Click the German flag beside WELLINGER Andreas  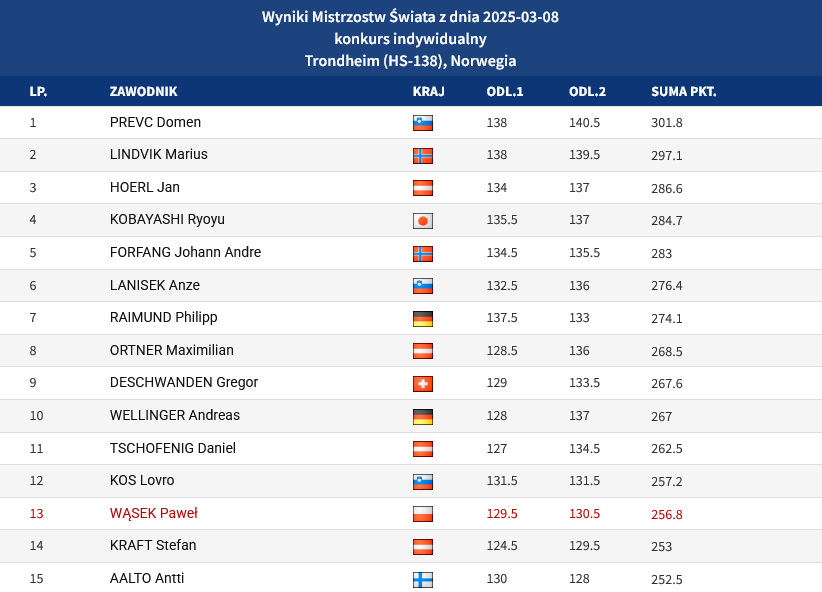click(x=423, y=416)
